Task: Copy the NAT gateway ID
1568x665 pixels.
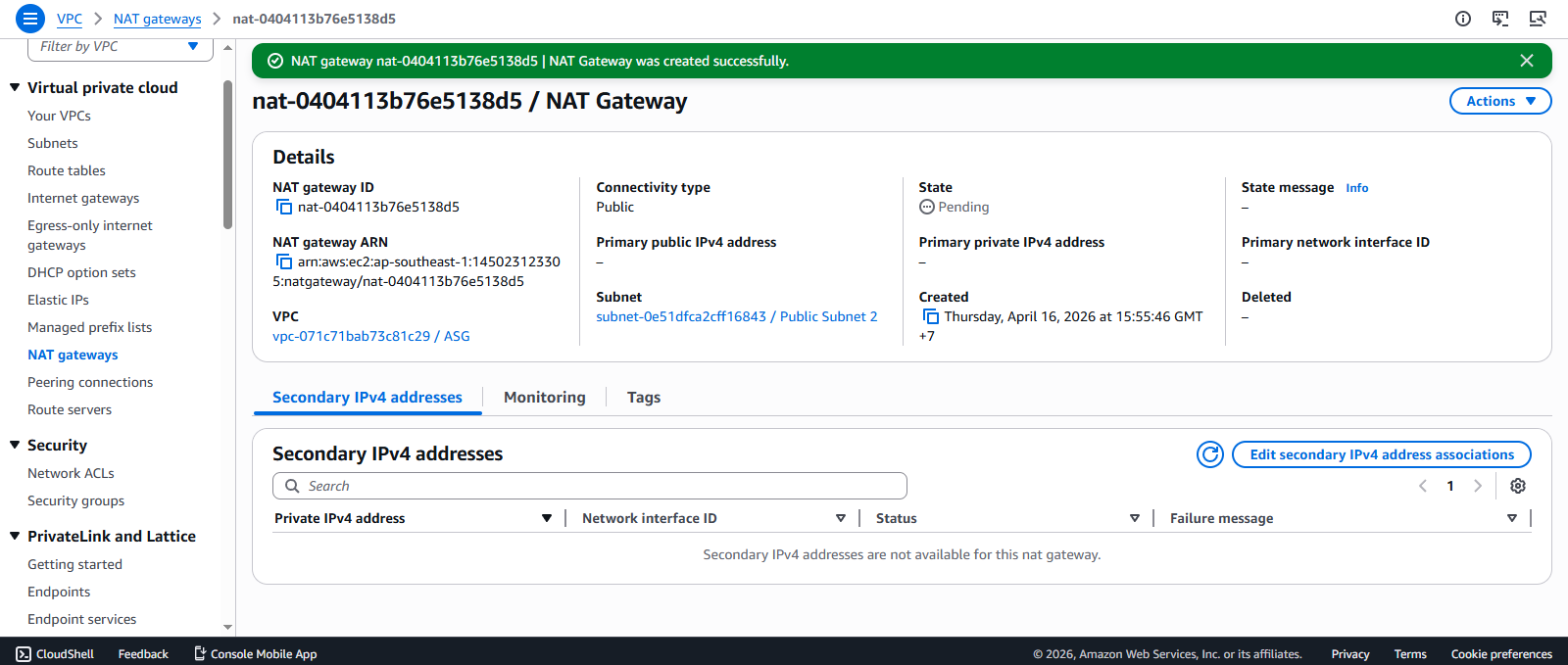Action: [x=284, y=207]
